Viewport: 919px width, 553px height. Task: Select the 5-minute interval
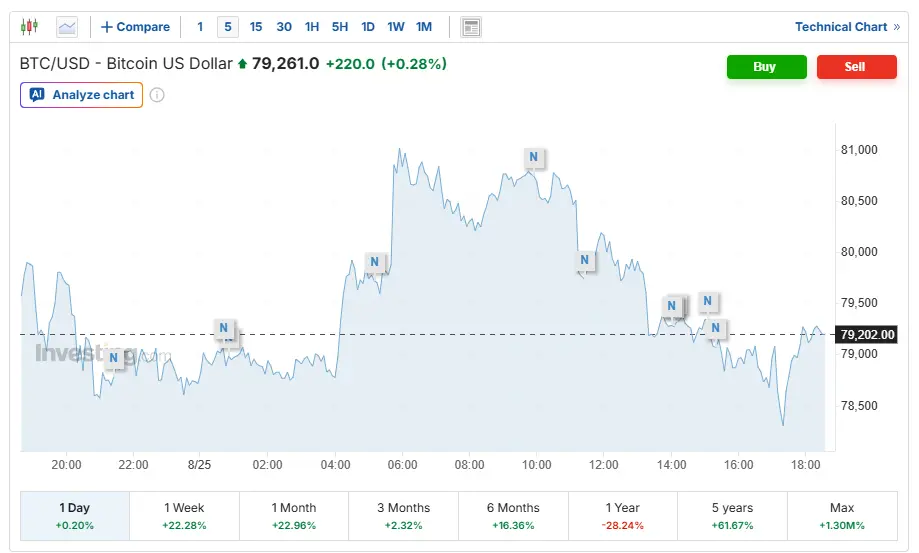click(x=228, y=27)
